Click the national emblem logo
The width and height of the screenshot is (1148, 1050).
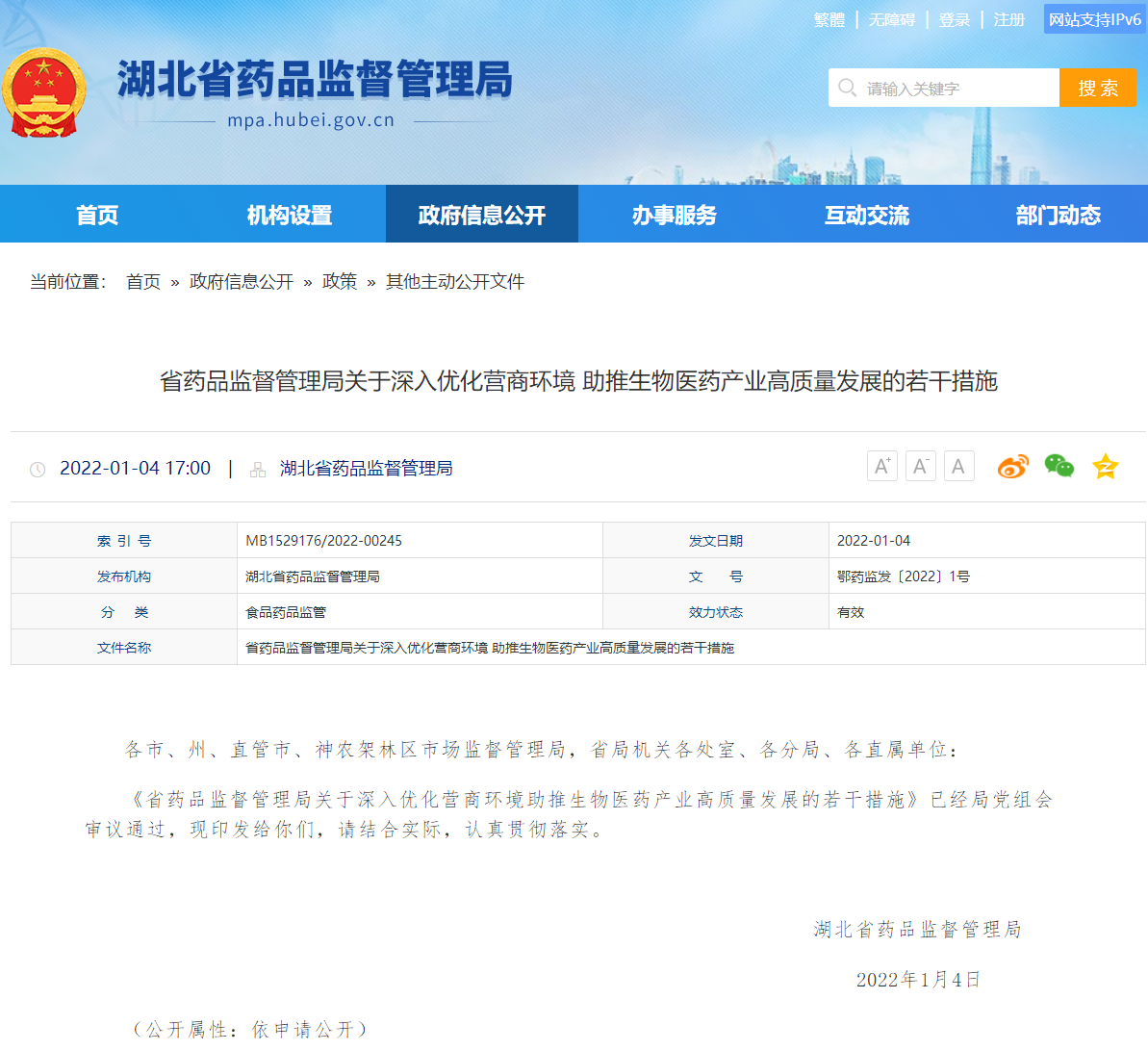point(43,93)
